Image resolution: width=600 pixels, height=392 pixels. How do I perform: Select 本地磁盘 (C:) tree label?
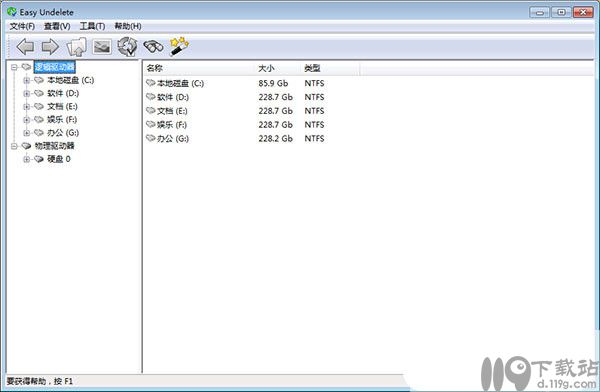(x=70, y=80)
